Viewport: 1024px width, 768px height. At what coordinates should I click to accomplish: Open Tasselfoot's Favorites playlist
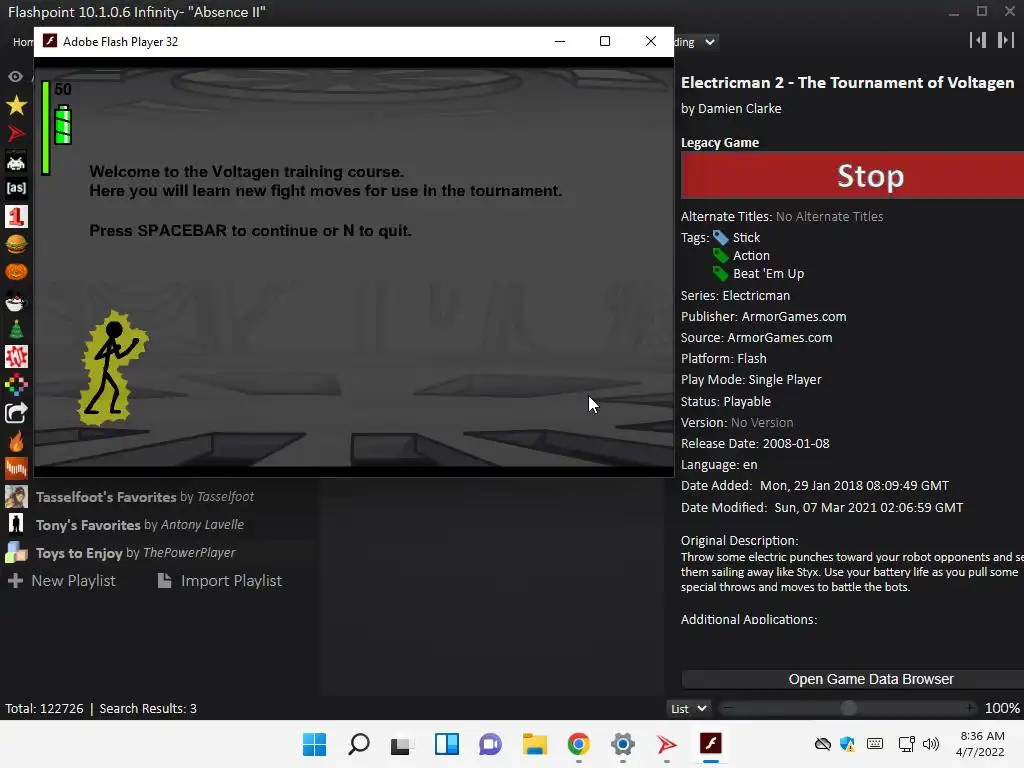(x=144, y=497)
